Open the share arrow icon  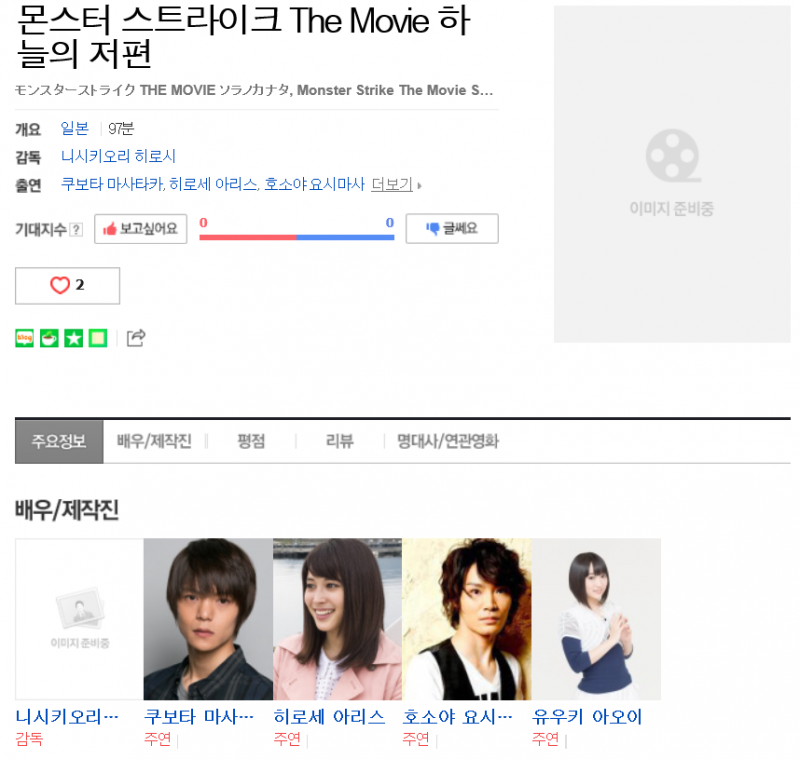pyautogui.click(x=136, y=338)
